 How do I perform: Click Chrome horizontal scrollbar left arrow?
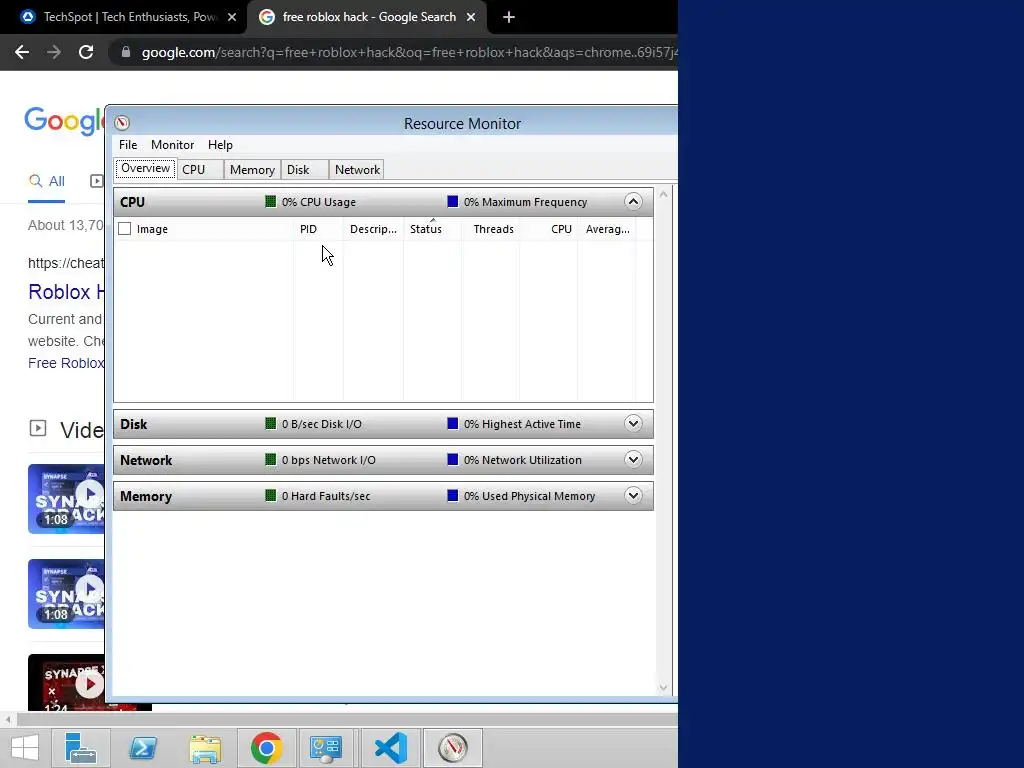click(8, 719)
